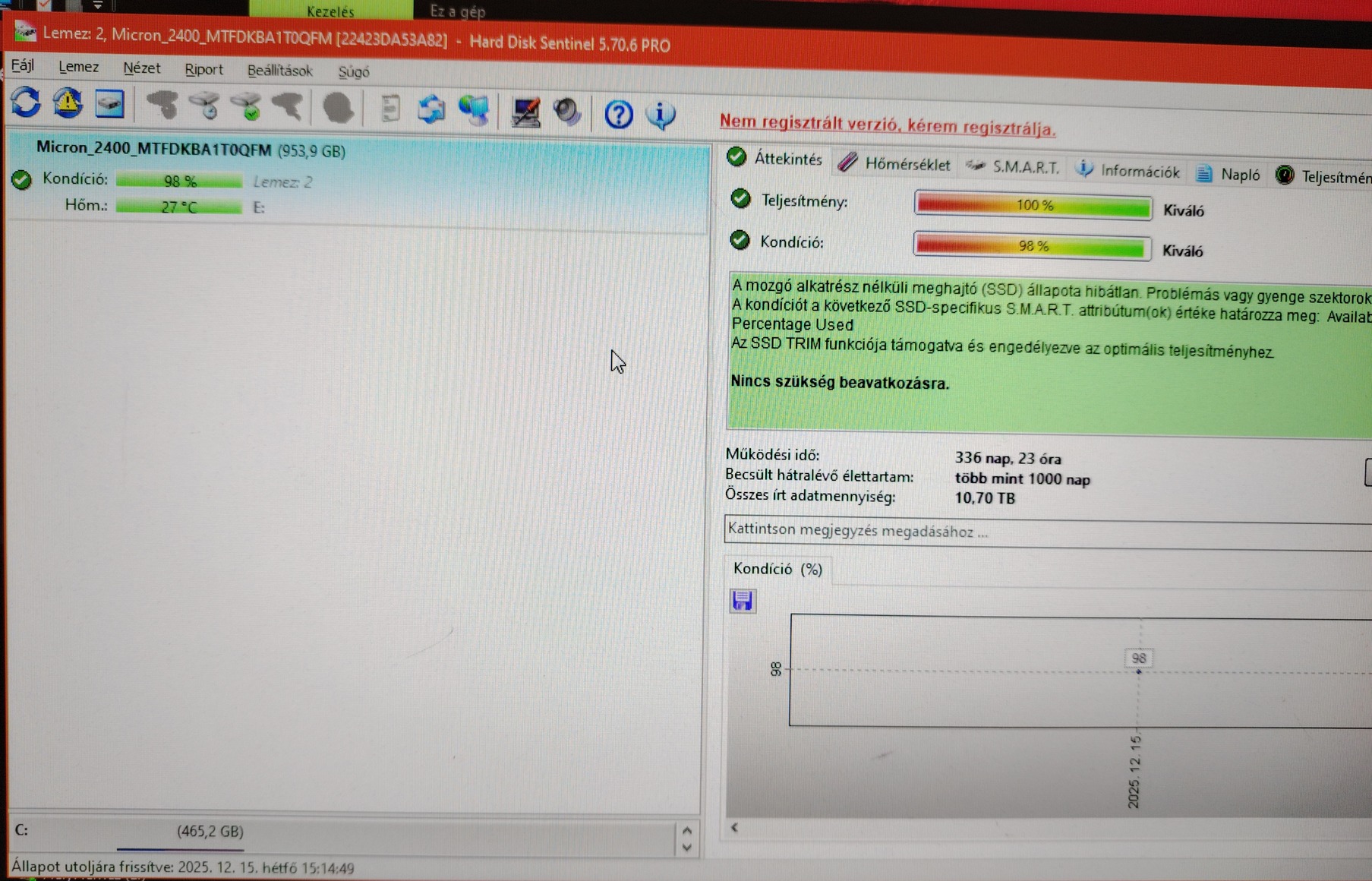Click the 98 data point label in chart

(x=1139, y=658)
